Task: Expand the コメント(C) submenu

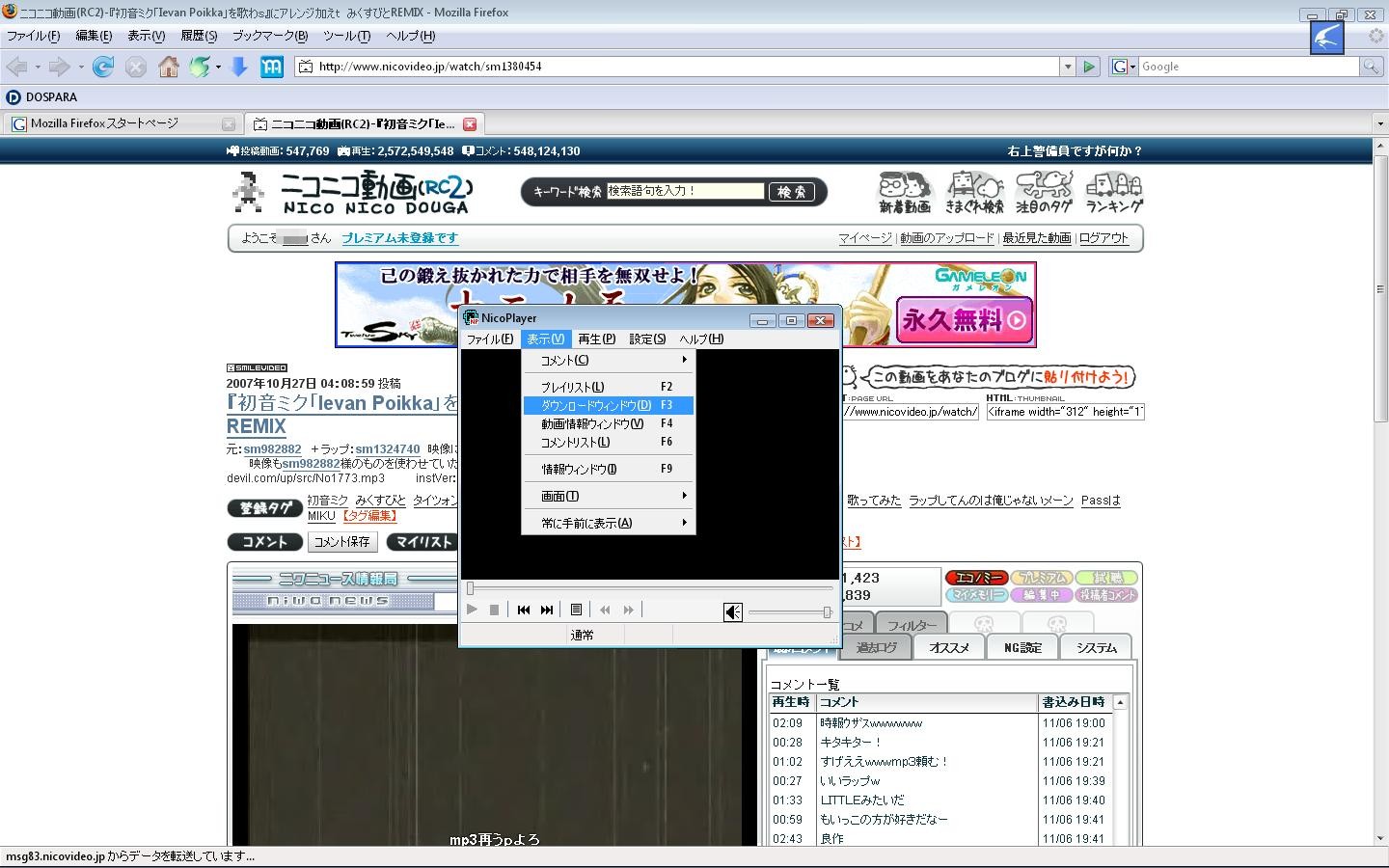Action: pyautogui.click(x=608, y=360)
